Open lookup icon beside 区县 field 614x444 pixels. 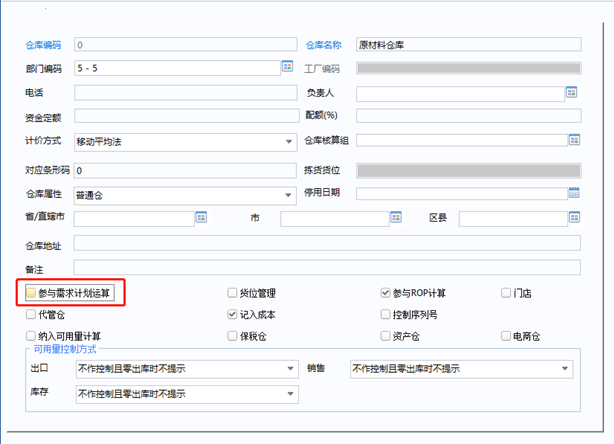pyautogui.click(x=574, y=217)
